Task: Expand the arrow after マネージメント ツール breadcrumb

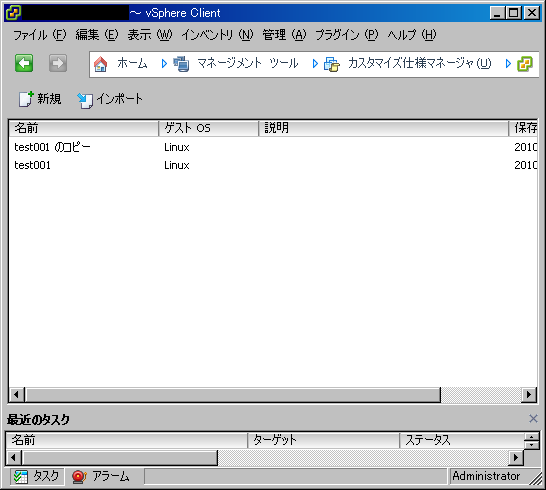Action: point(315,63)
